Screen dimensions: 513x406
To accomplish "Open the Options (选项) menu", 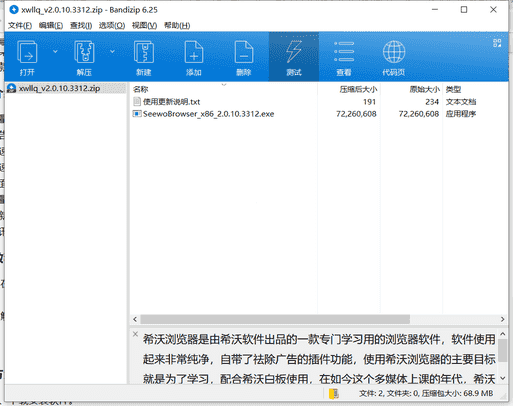I will [x=112, y=25].
